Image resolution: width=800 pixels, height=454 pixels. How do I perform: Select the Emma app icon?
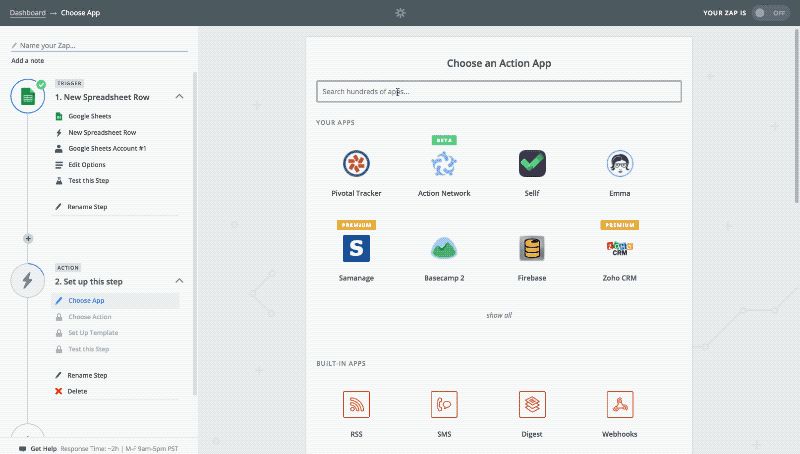coord(620,163)
